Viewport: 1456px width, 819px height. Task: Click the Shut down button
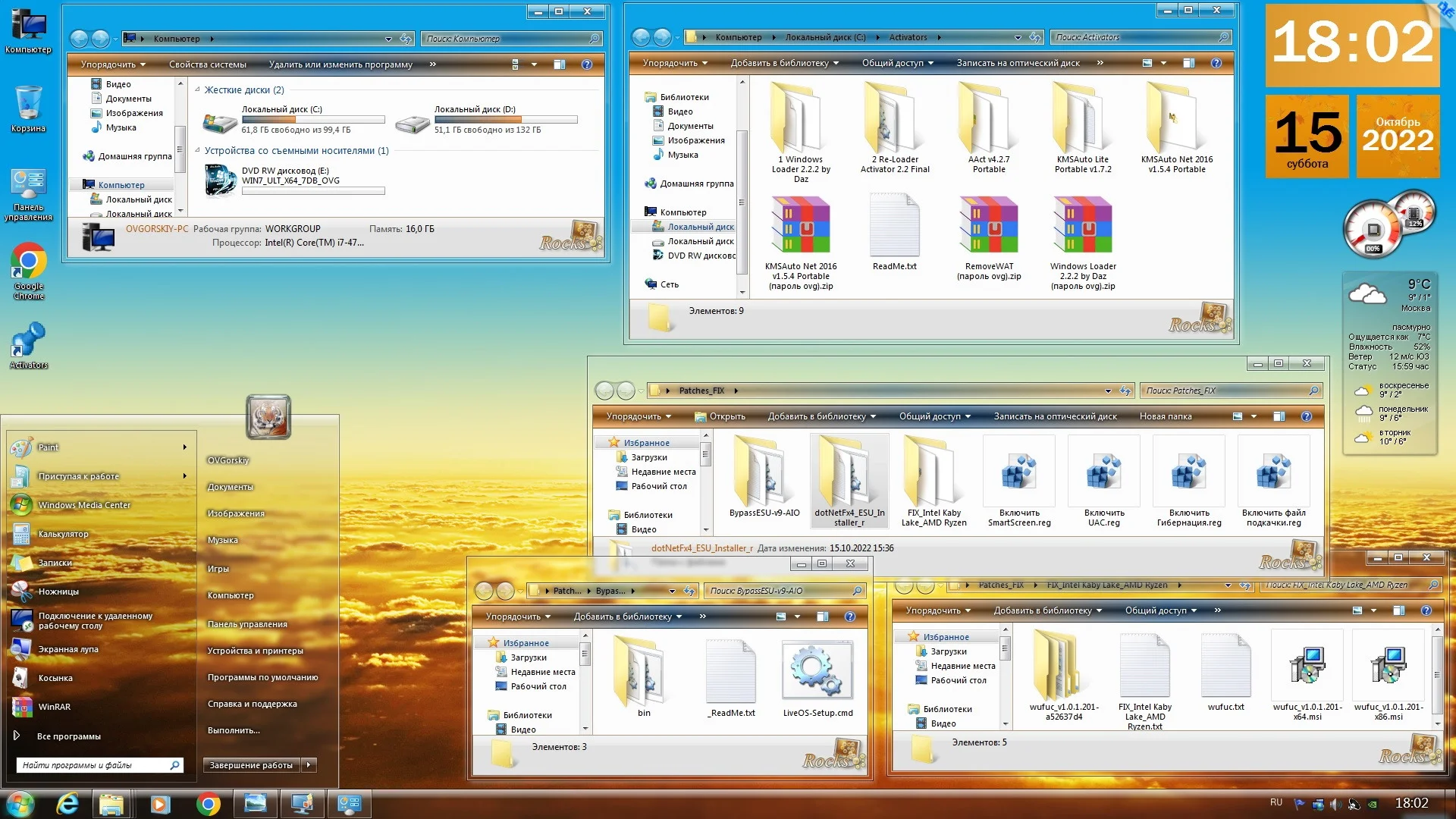click(x=251, y=765)
